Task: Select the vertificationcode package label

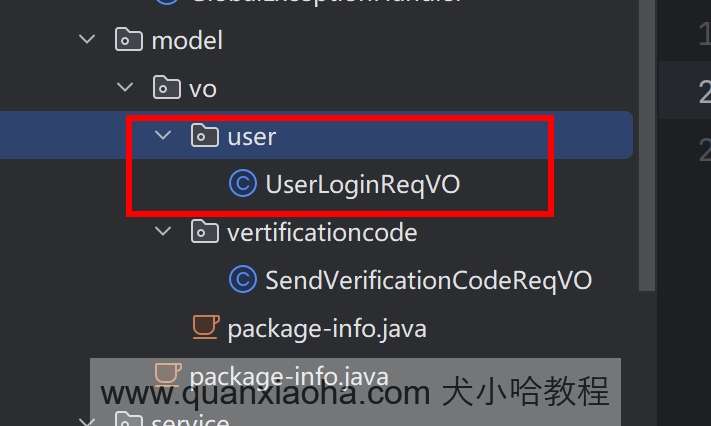Action: pyautogui.click(x=322, y=232)
